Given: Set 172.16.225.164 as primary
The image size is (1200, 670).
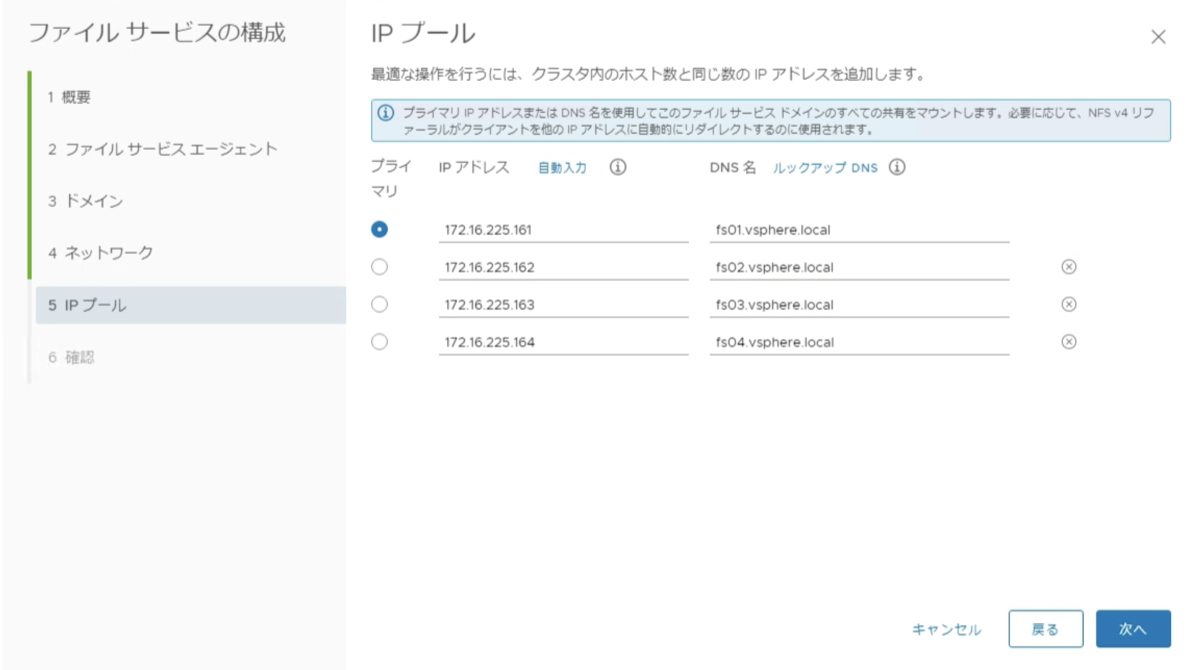Looking at the screenshot, I should pos(378,342).
